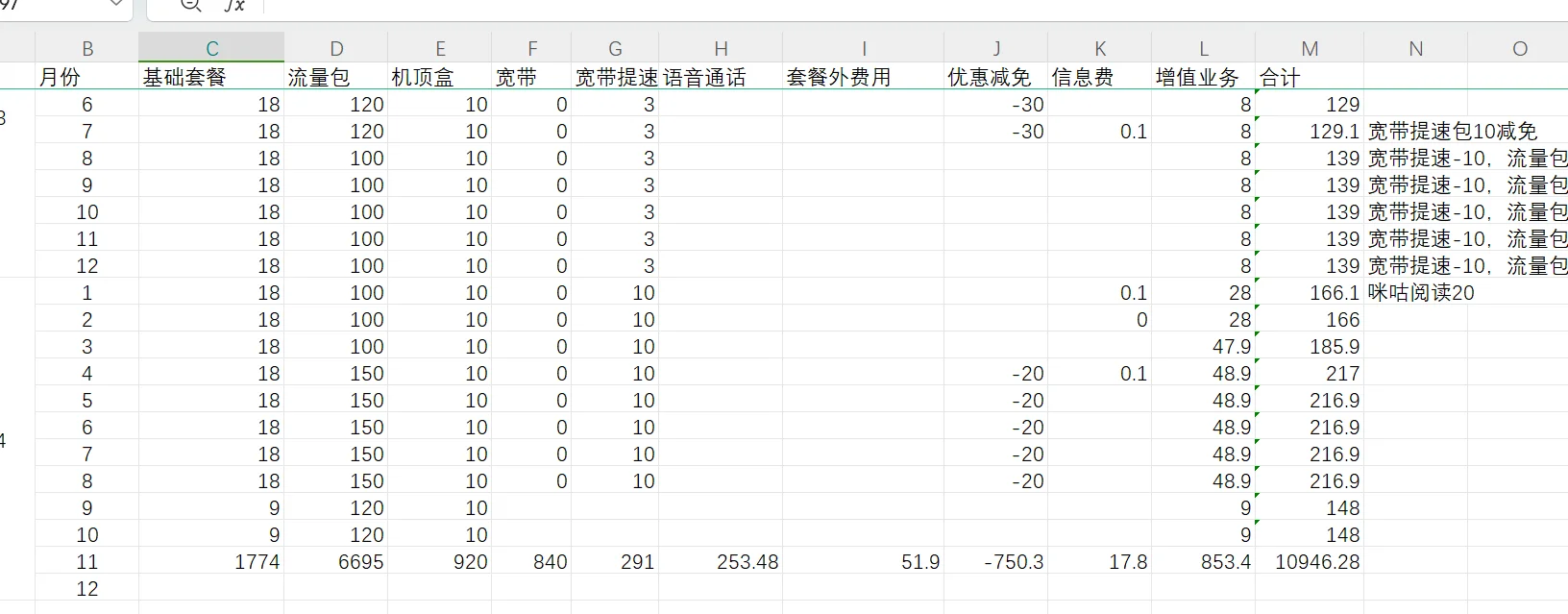This screenshot has width=1568, height=614.
Task: Select column O header
Action: pos(1519,49)
